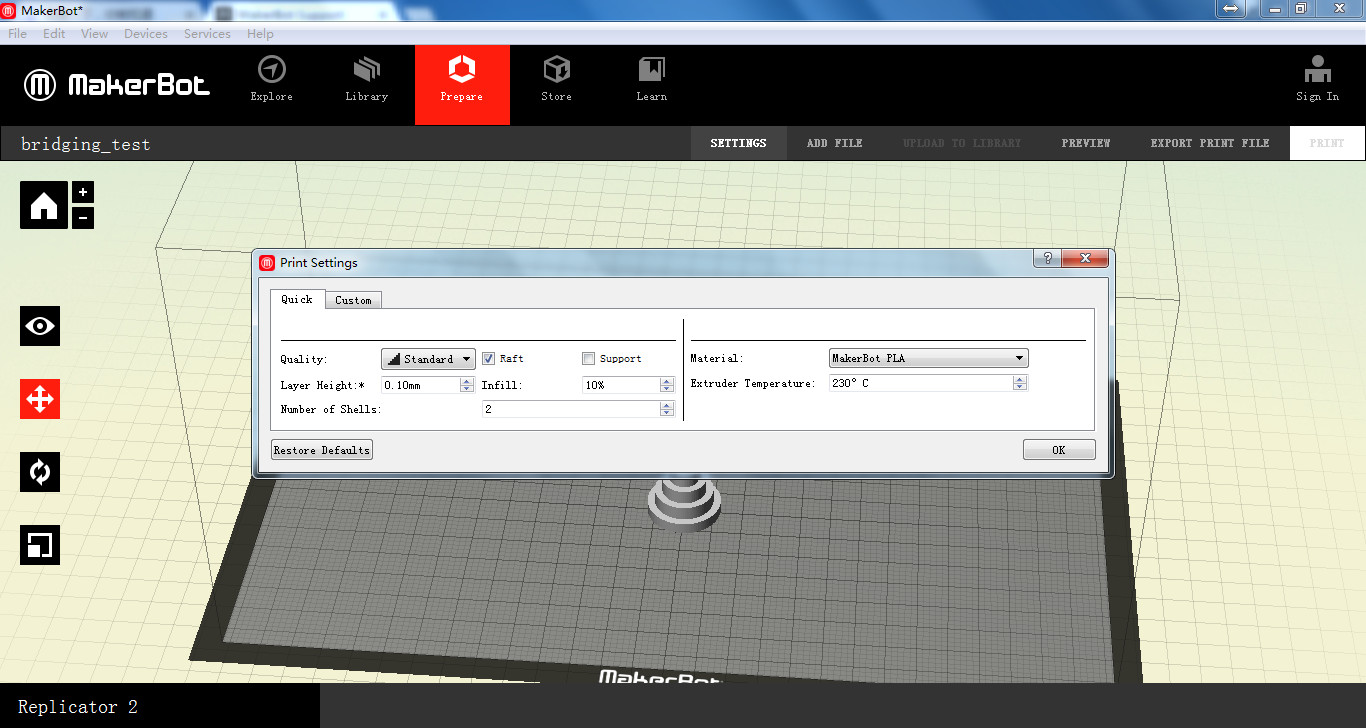The image size is (1366, 728).
Task: Disable the Raft checkbox
Action: [x=489, y=359]
